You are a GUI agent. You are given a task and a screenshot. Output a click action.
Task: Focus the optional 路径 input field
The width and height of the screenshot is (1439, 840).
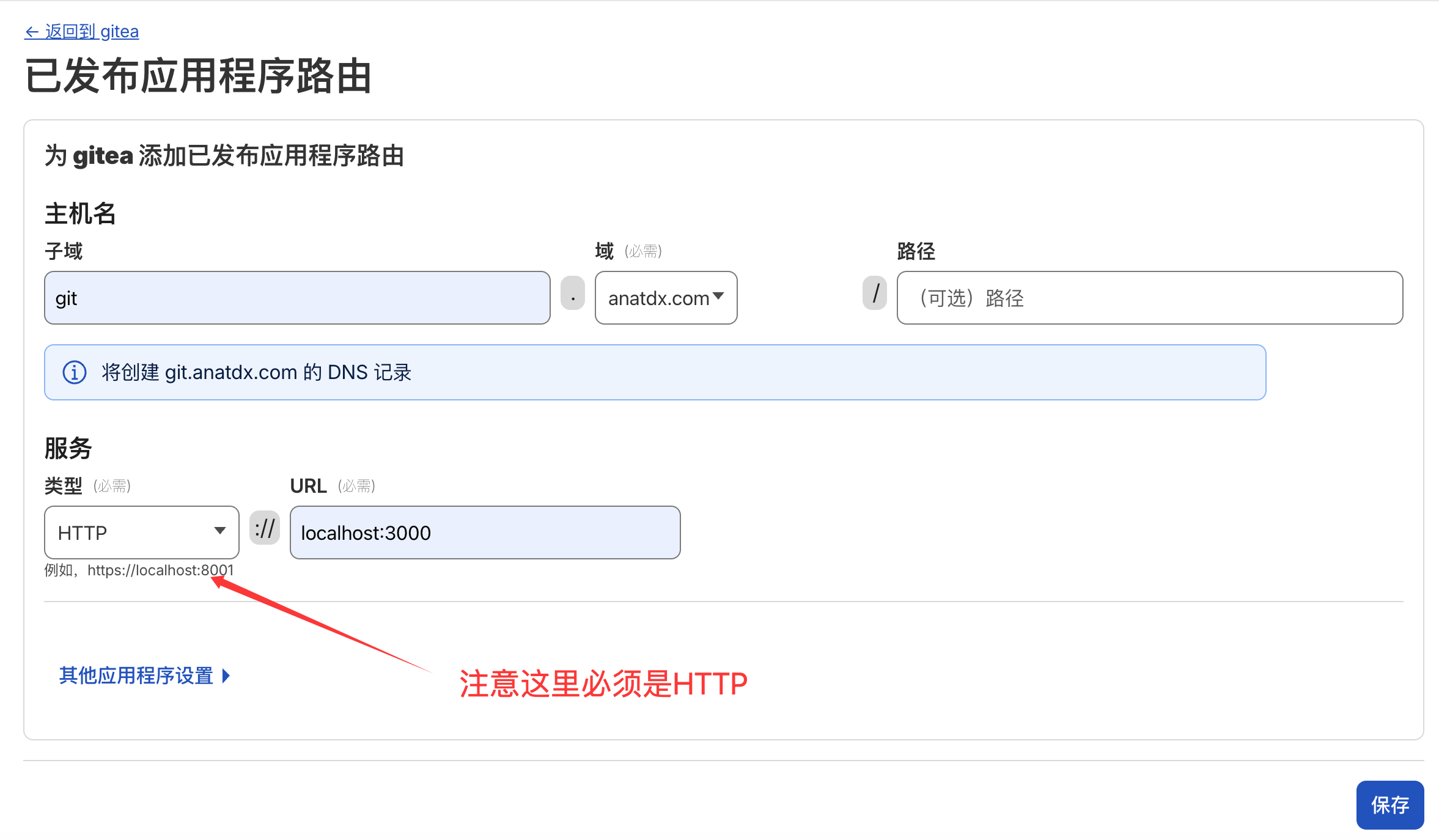tap(1149, 298)
